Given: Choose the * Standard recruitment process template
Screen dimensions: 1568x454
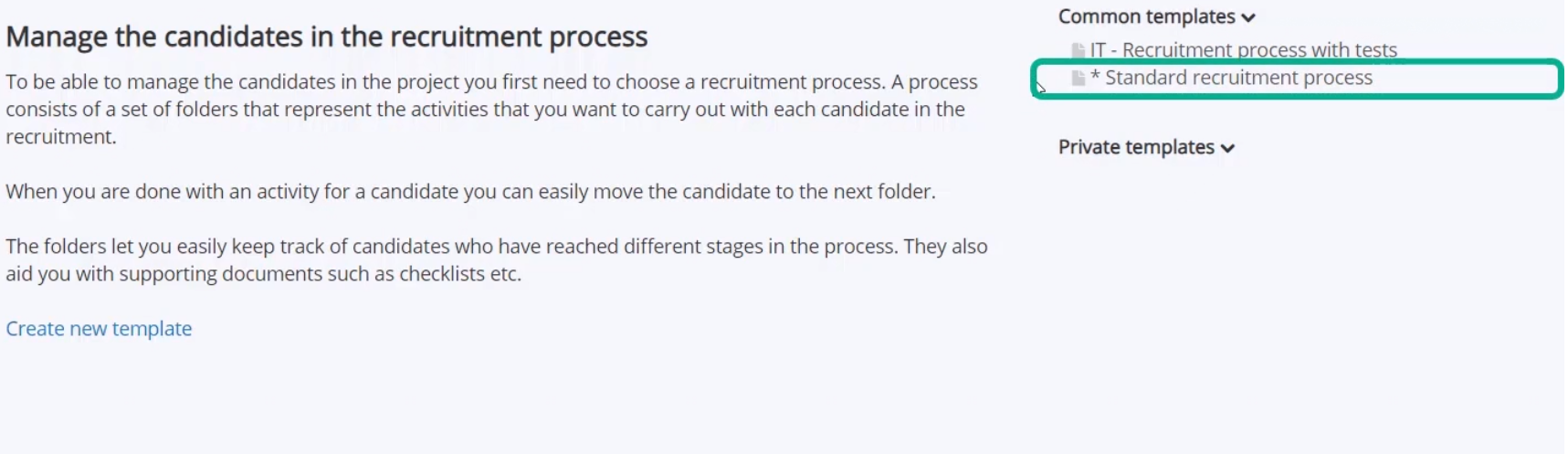Looking at the screenshot, I should point(1231,78).
